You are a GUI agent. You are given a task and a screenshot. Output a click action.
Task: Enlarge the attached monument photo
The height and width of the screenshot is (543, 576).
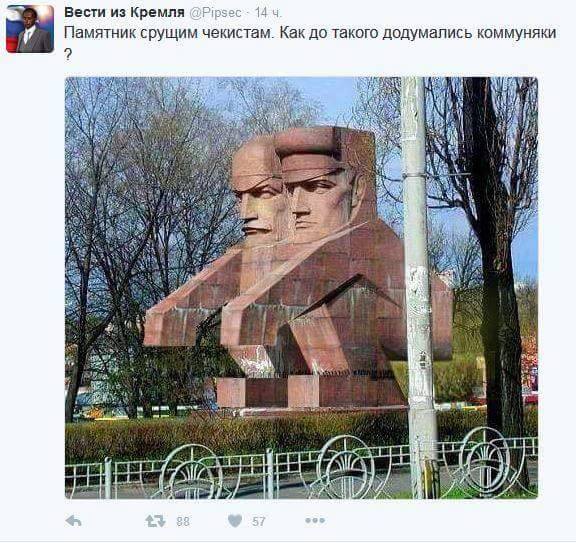301,288
